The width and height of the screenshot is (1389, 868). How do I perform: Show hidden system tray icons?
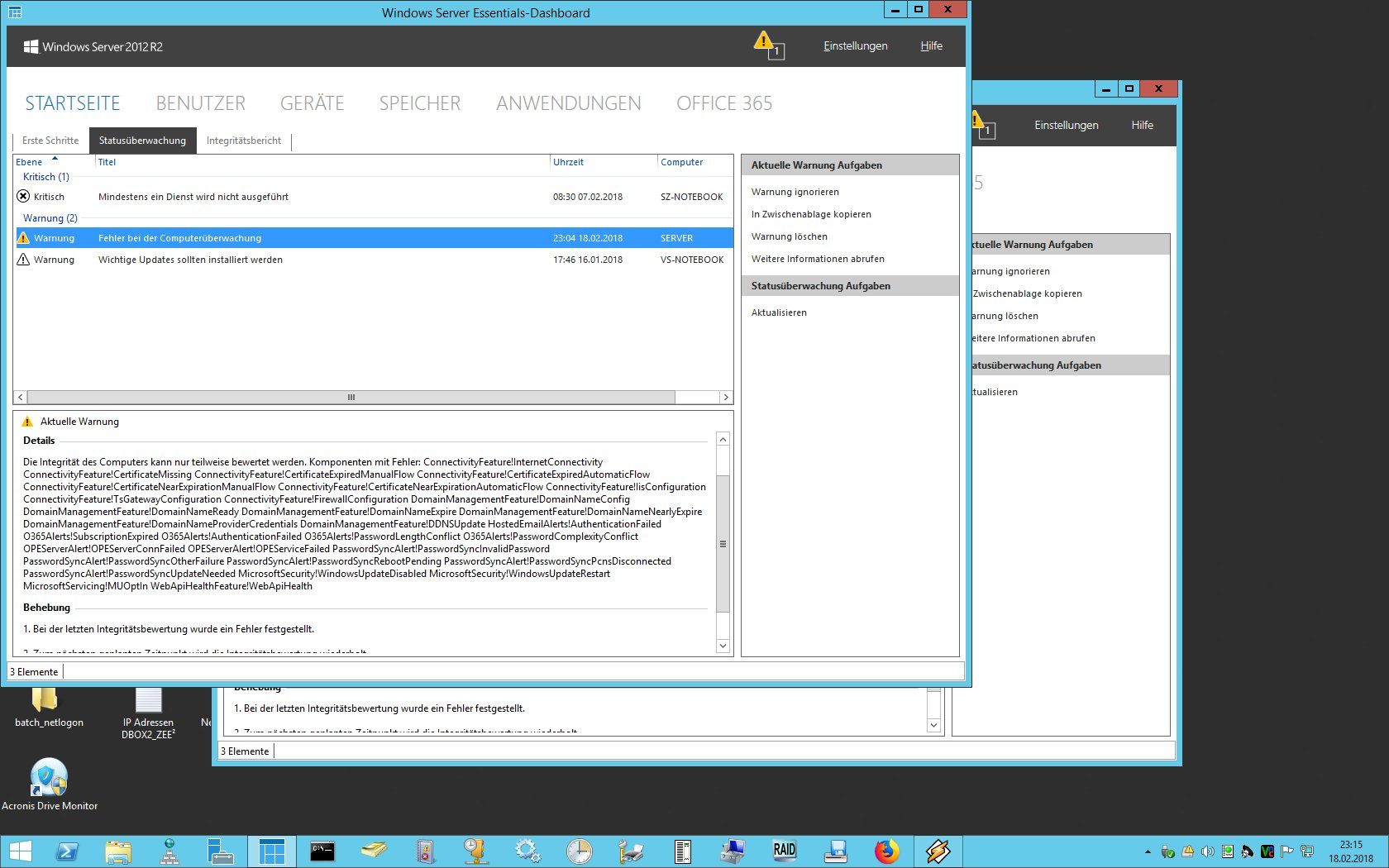[x=1148, y=851]
